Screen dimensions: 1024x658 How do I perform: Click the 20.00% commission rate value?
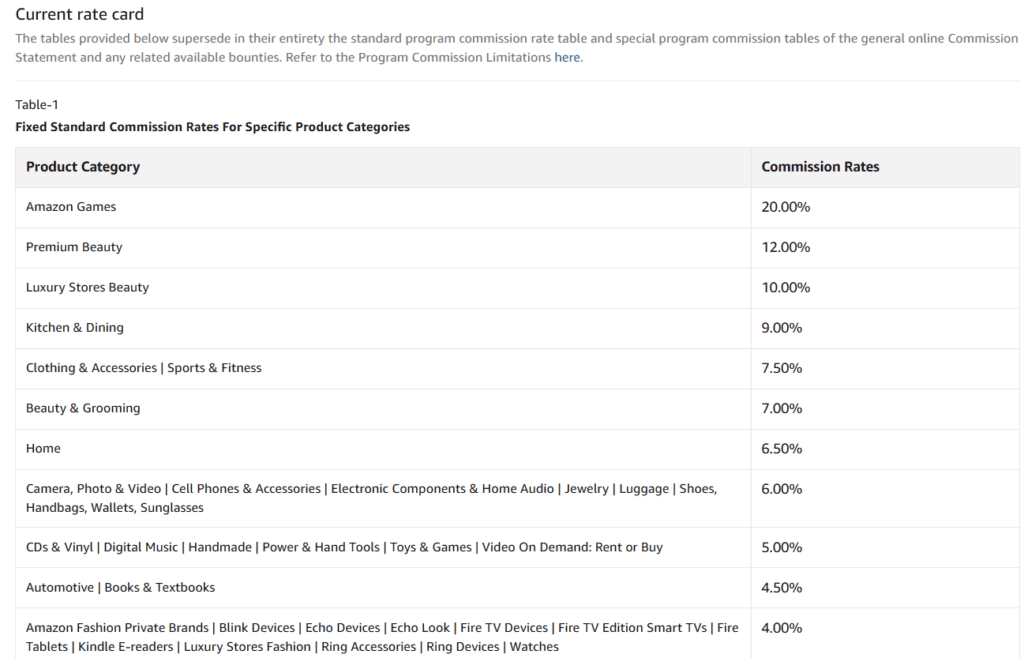point(785,207)
